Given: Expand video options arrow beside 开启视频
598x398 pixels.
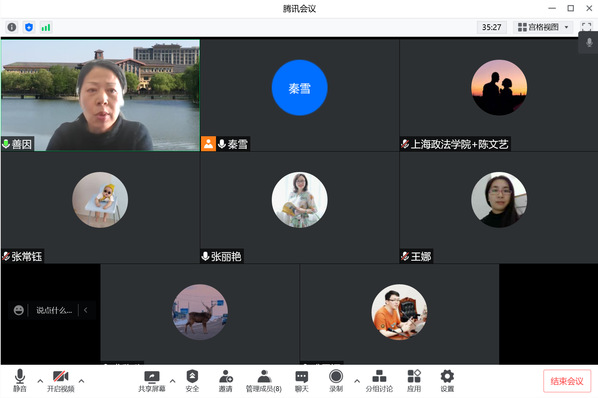Looking at the screenshot, I should 81,380.
